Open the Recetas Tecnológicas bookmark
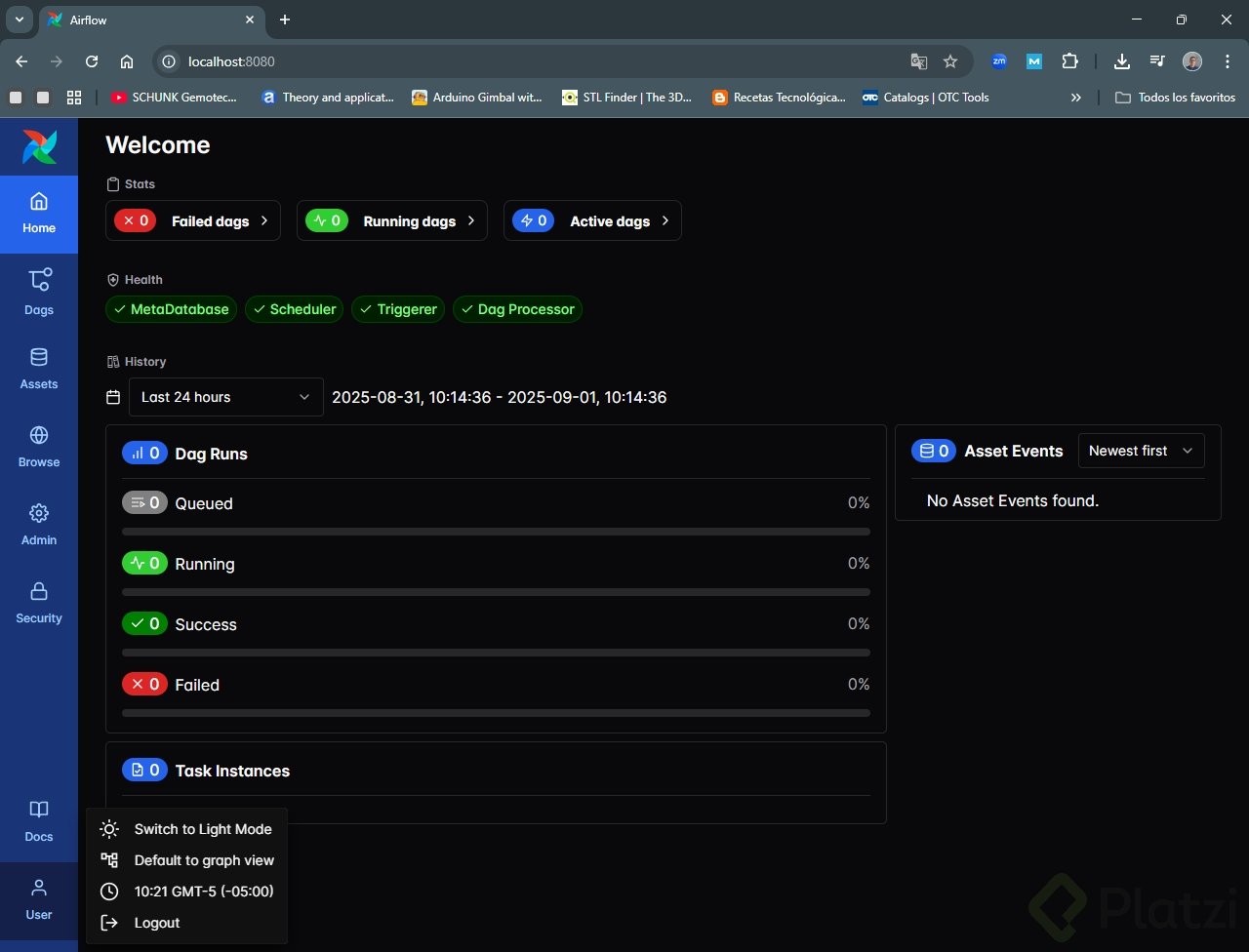The image size is (1249, 952). pos(779,98)
